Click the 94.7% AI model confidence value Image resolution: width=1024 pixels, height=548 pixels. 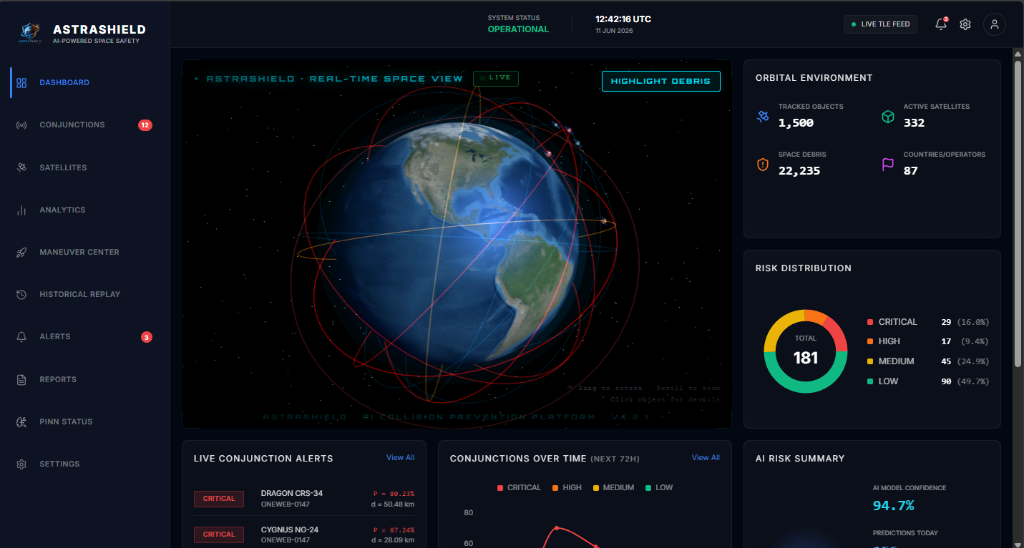tap(893, 505)
